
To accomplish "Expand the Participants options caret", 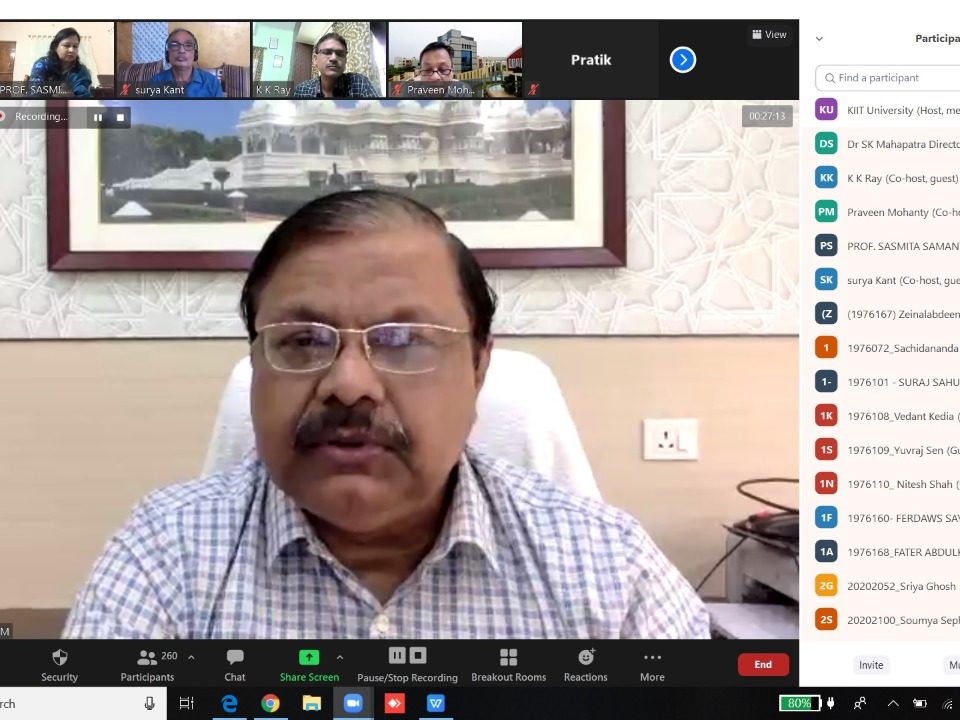I will coord(191,657).
